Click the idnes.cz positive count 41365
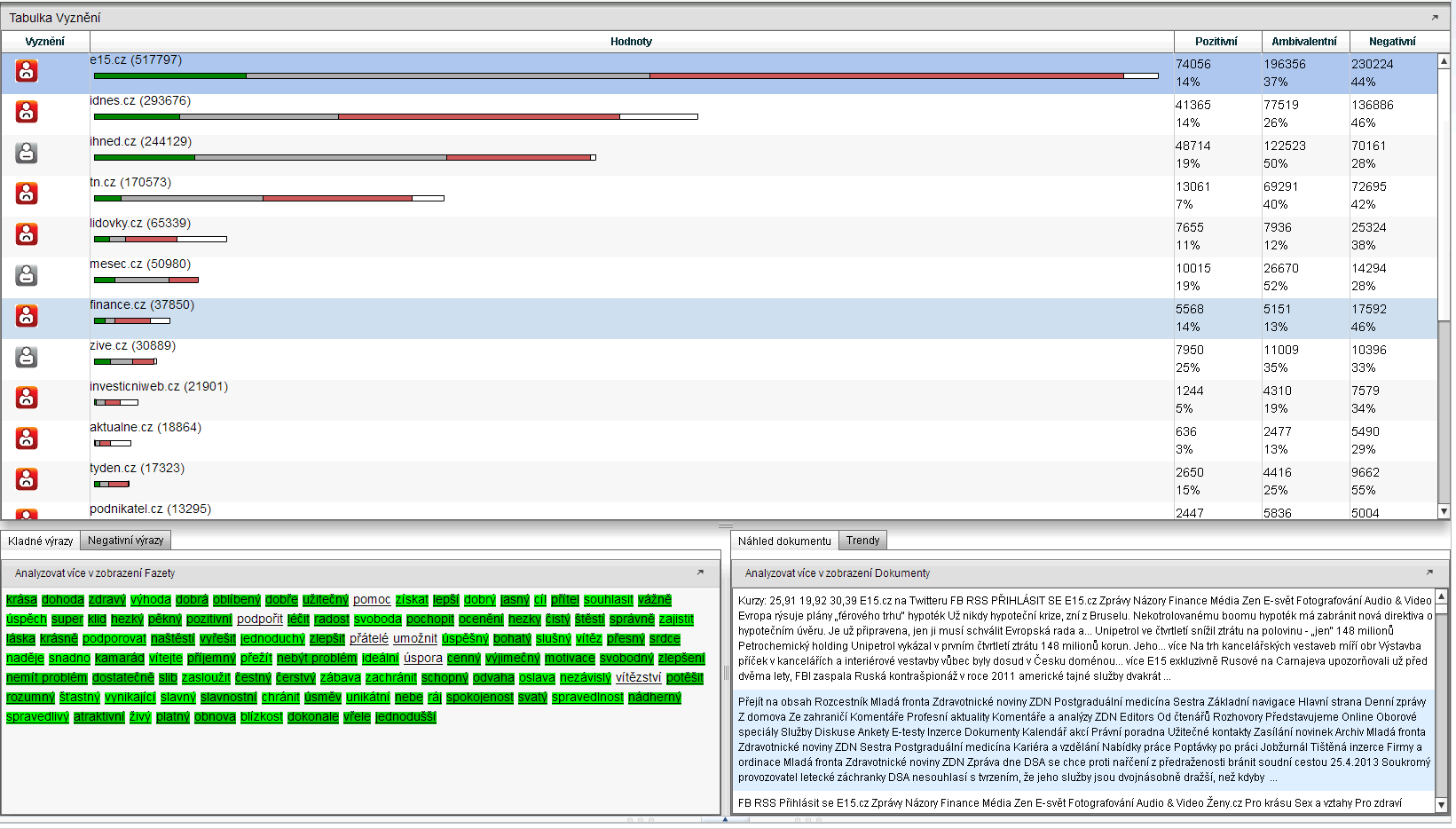 (1193, 106)
